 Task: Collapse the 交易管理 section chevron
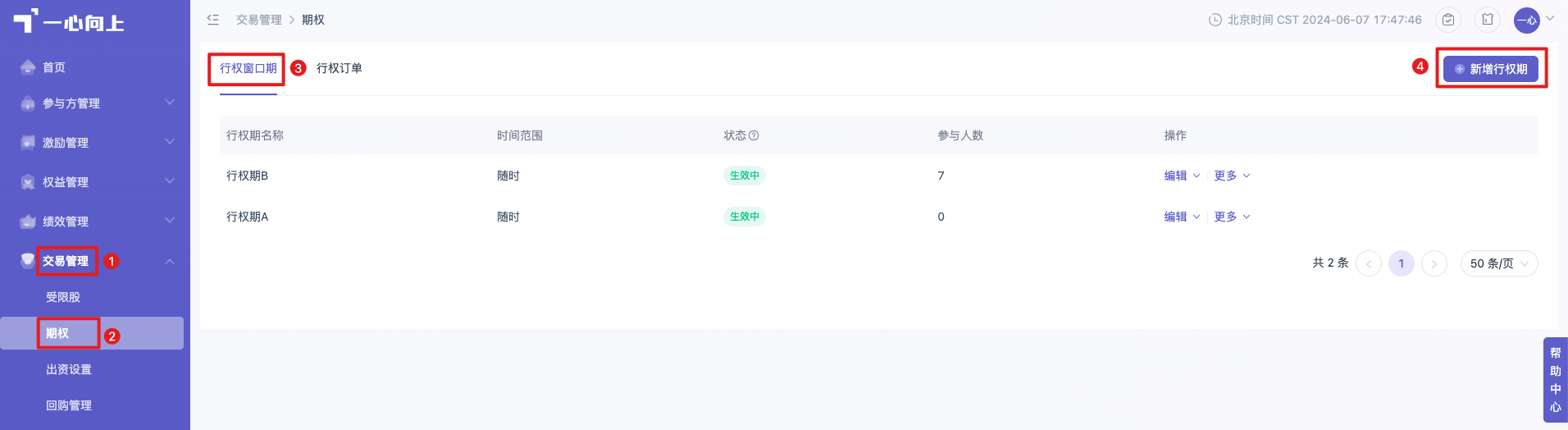(x=170, y=261)
